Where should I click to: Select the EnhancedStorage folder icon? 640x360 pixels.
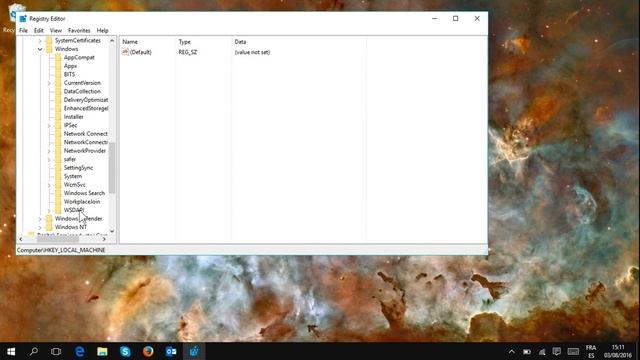coord(58,108)
